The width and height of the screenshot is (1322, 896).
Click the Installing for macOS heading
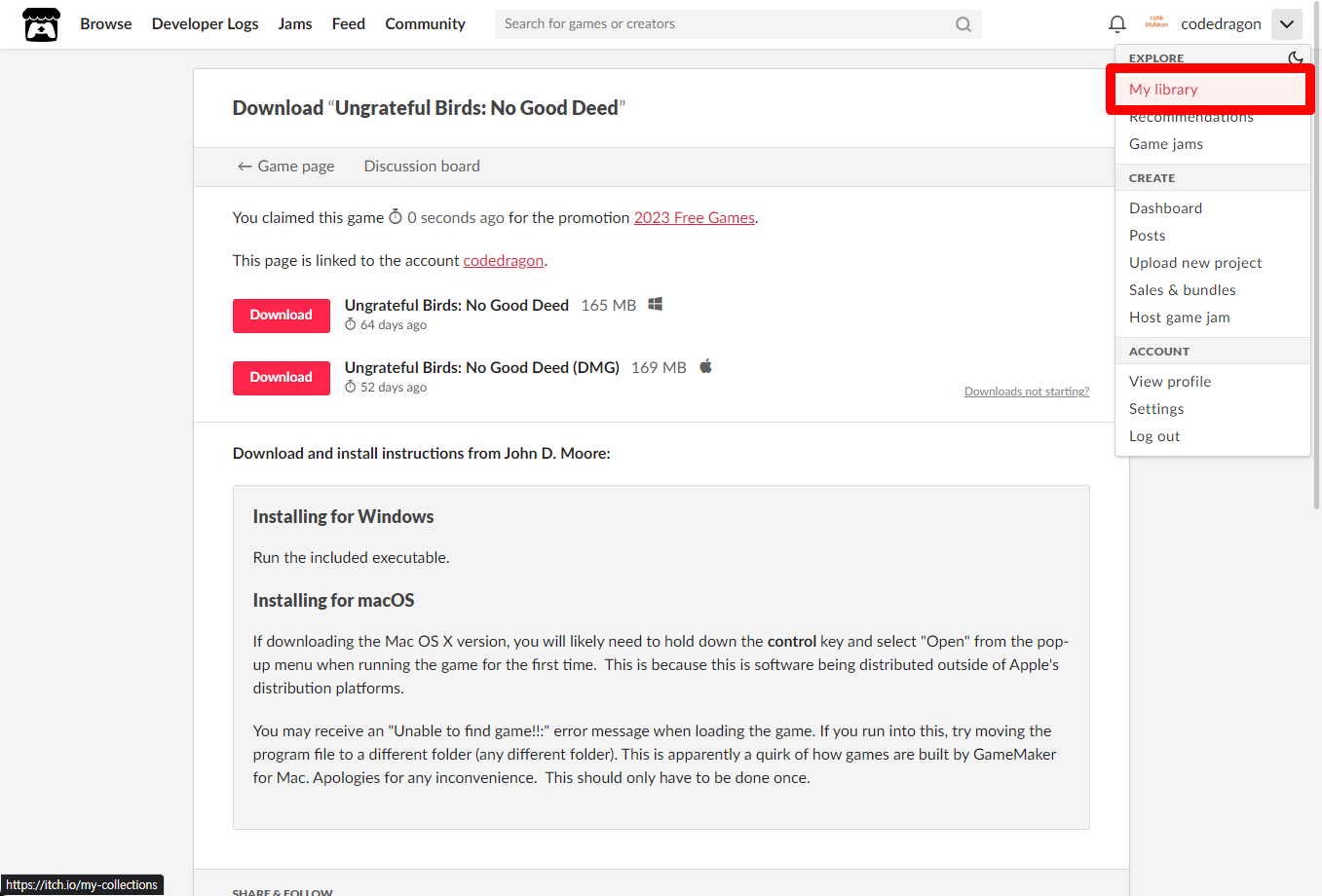coord(333,601)
